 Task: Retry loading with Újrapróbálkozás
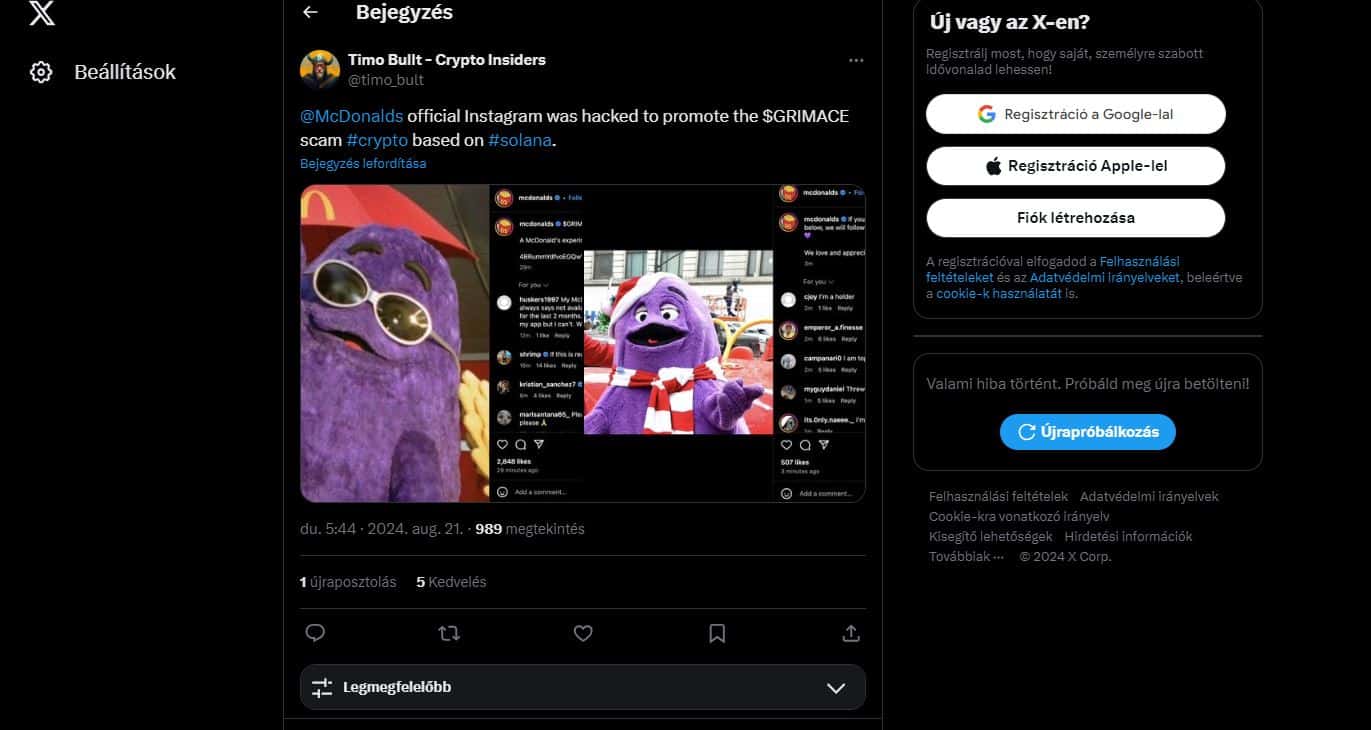[1087, 431]
